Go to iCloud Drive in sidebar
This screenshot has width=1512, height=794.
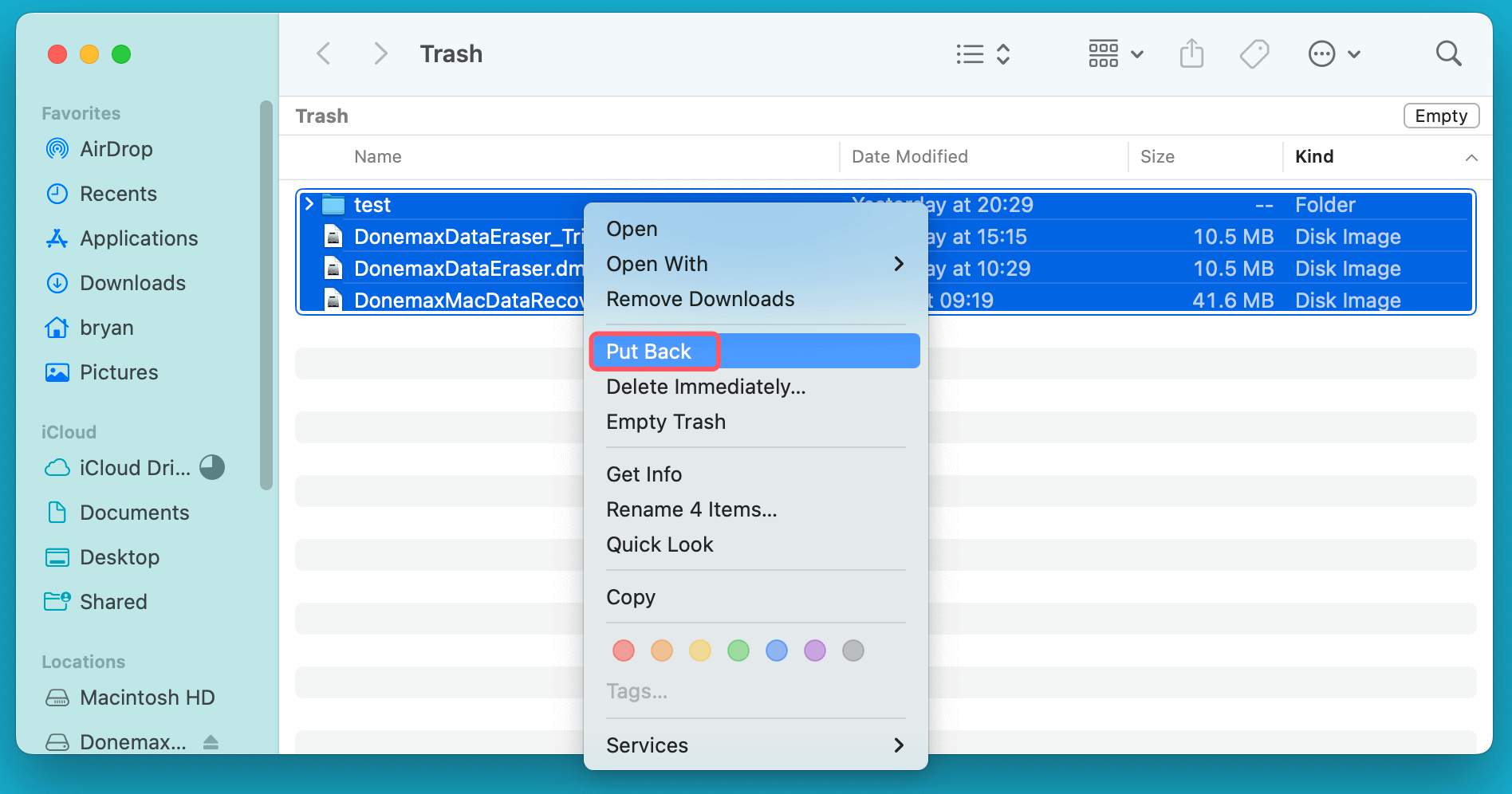point(134,468)
